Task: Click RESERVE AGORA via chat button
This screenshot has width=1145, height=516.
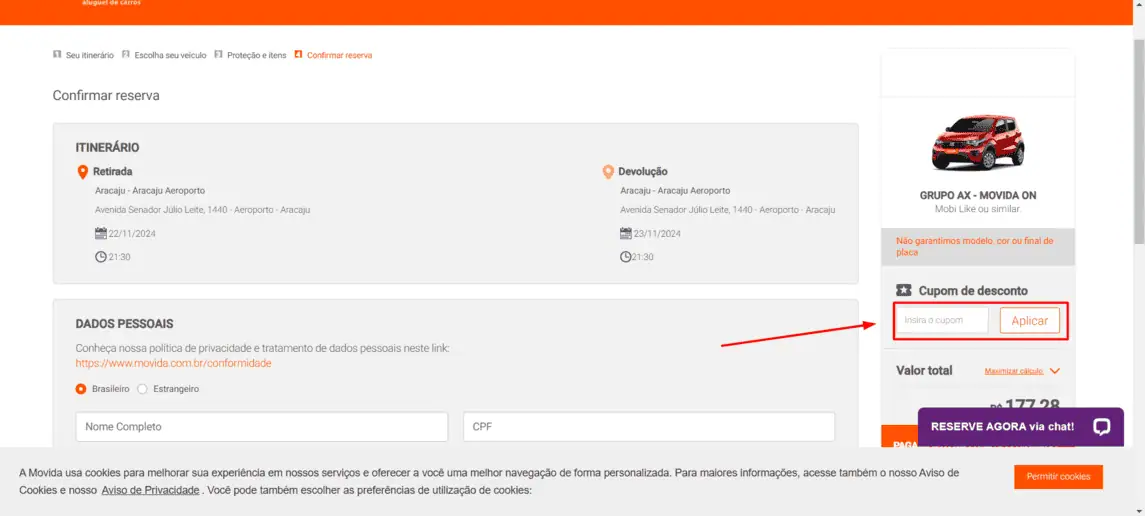Action: (1020, 427)
